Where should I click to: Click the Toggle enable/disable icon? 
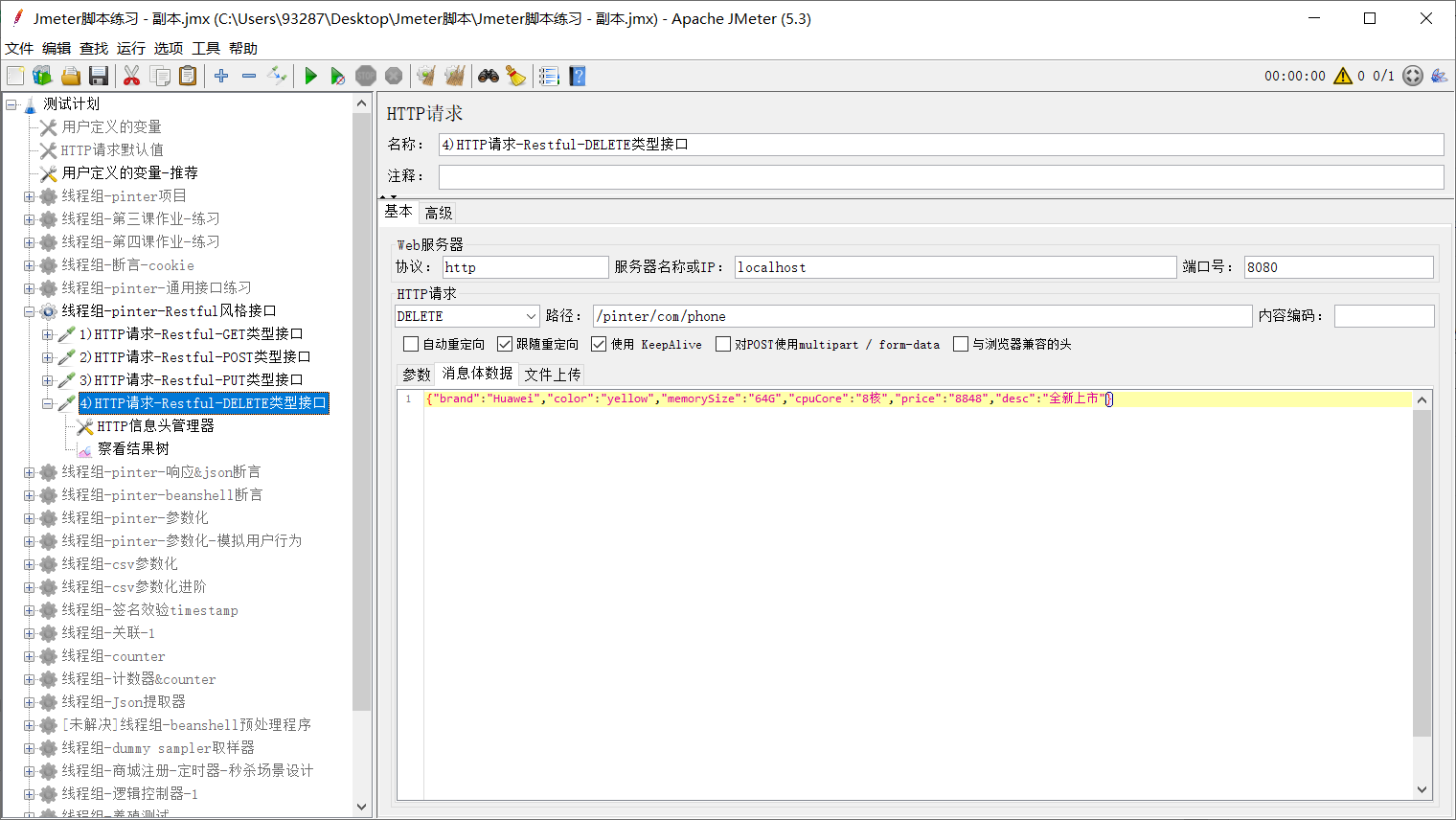(x=277, y=76)
